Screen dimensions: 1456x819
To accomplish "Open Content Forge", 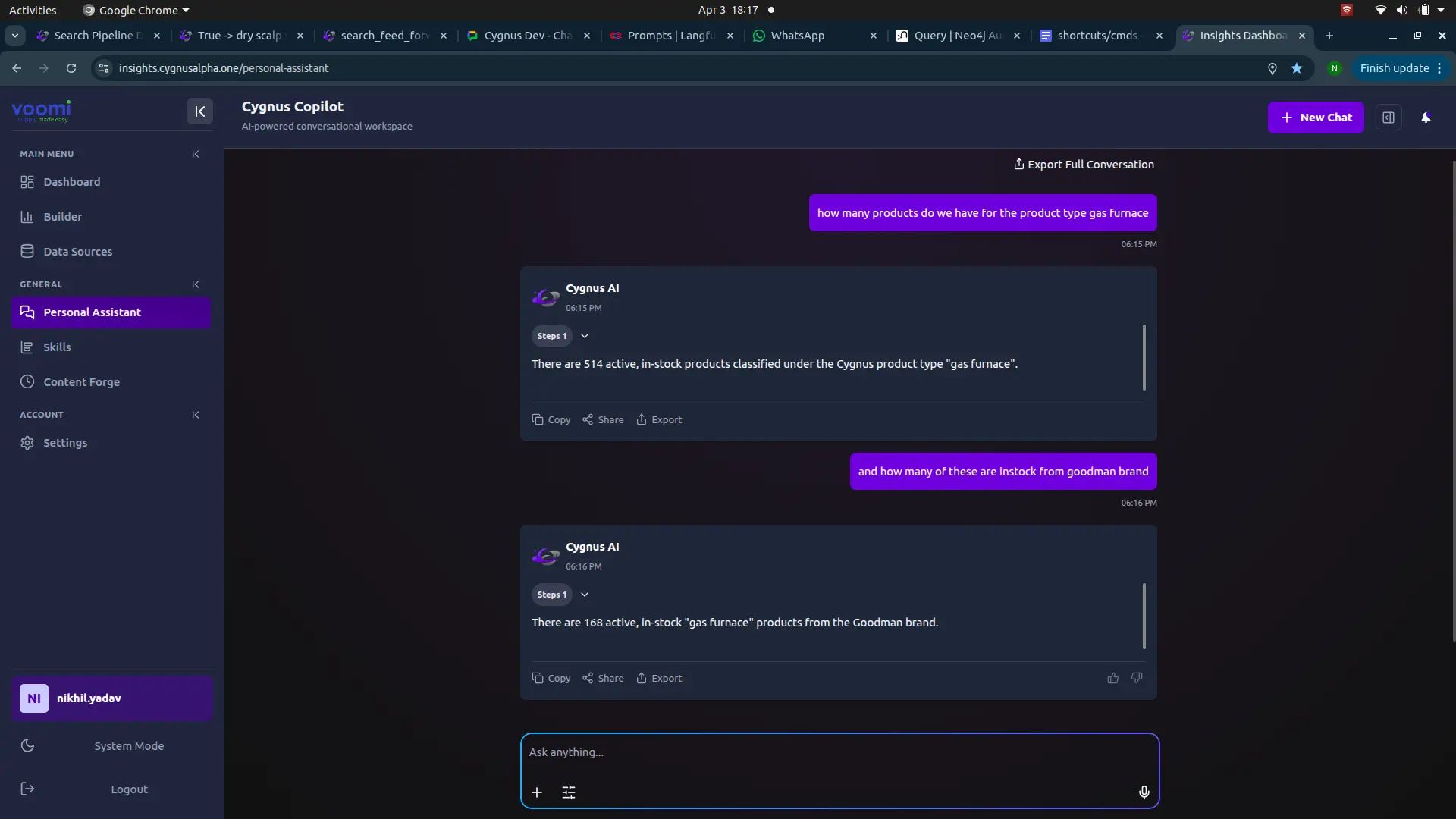I will 111,382.
